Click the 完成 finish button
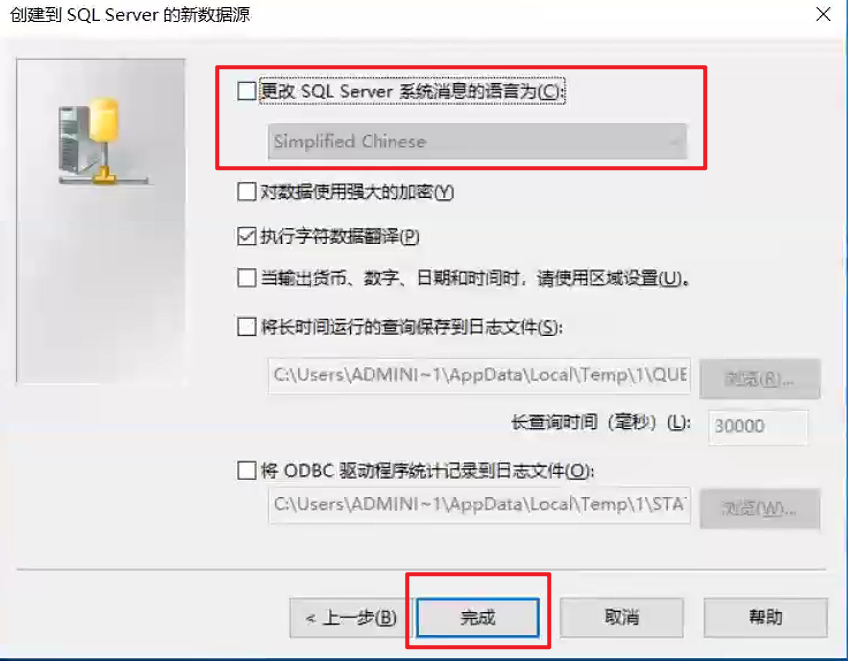Image resolution: width=848 pixels, height=661 pixels. coord(478,617)
